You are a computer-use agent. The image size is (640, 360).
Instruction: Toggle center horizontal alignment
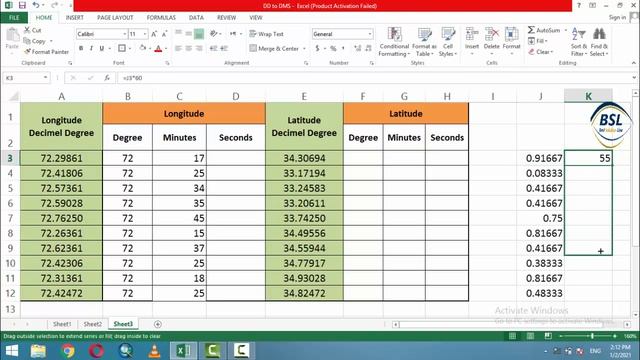(189, 48)
